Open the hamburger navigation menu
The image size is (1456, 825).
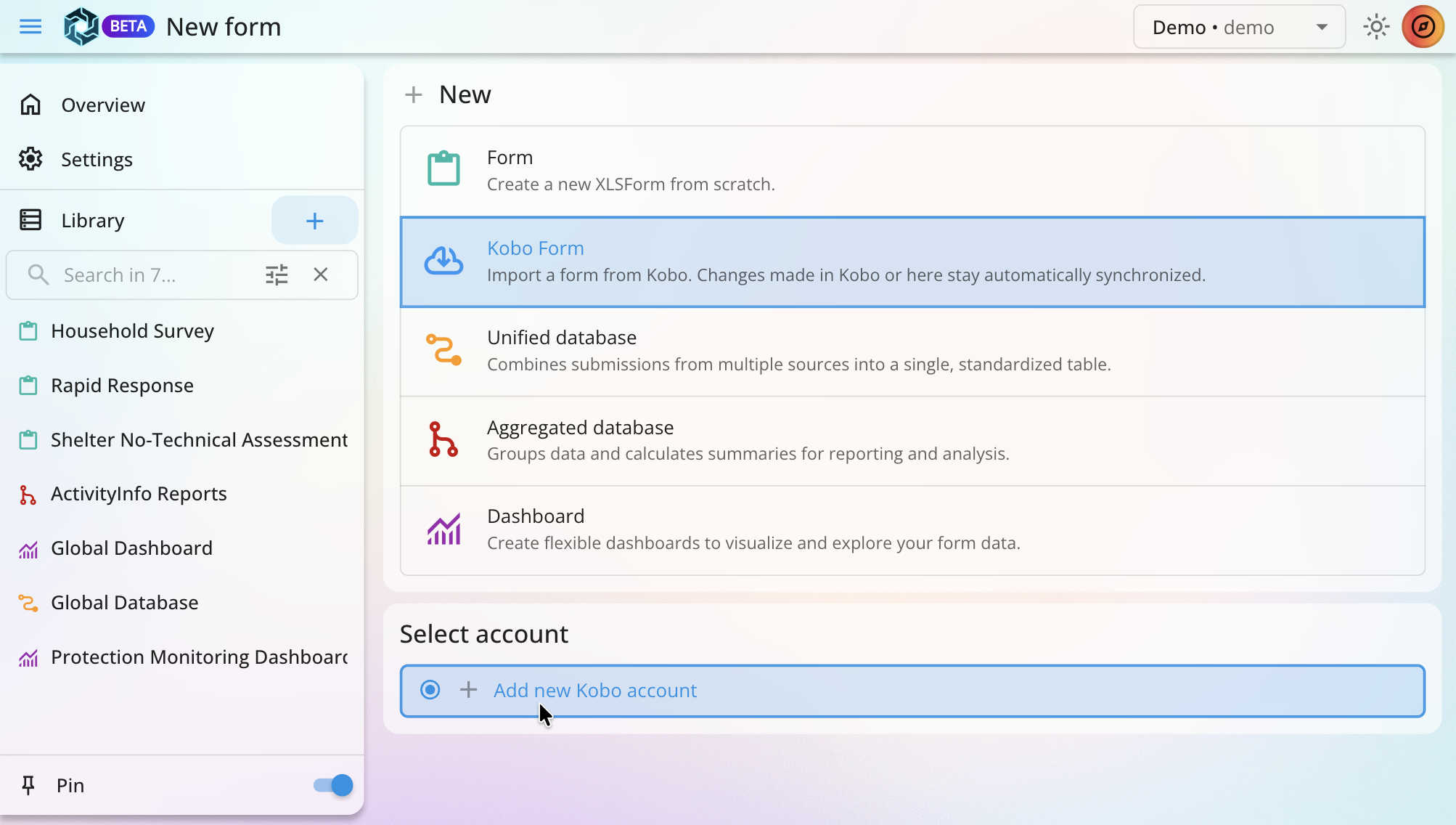coord(30,27)
